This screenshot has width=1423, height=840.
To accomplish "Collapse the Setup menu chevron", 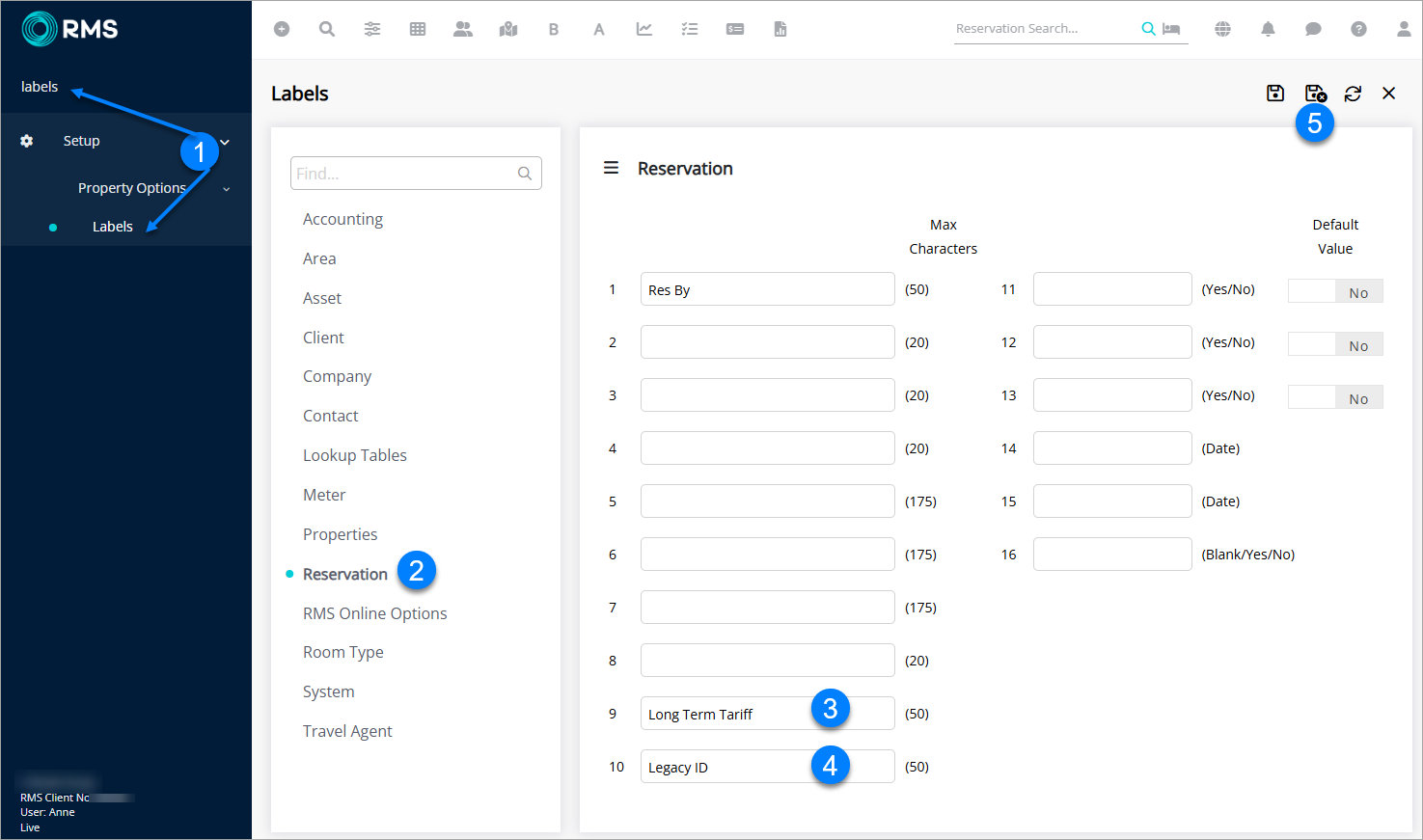I will tap(225, 142).
